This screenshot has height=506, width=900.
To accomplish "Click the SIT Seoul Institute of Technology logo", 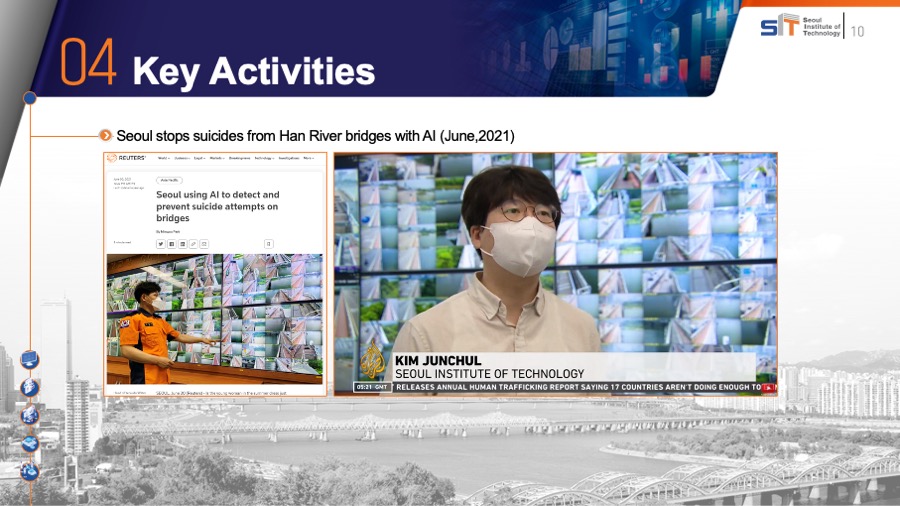I will point(801,26).
